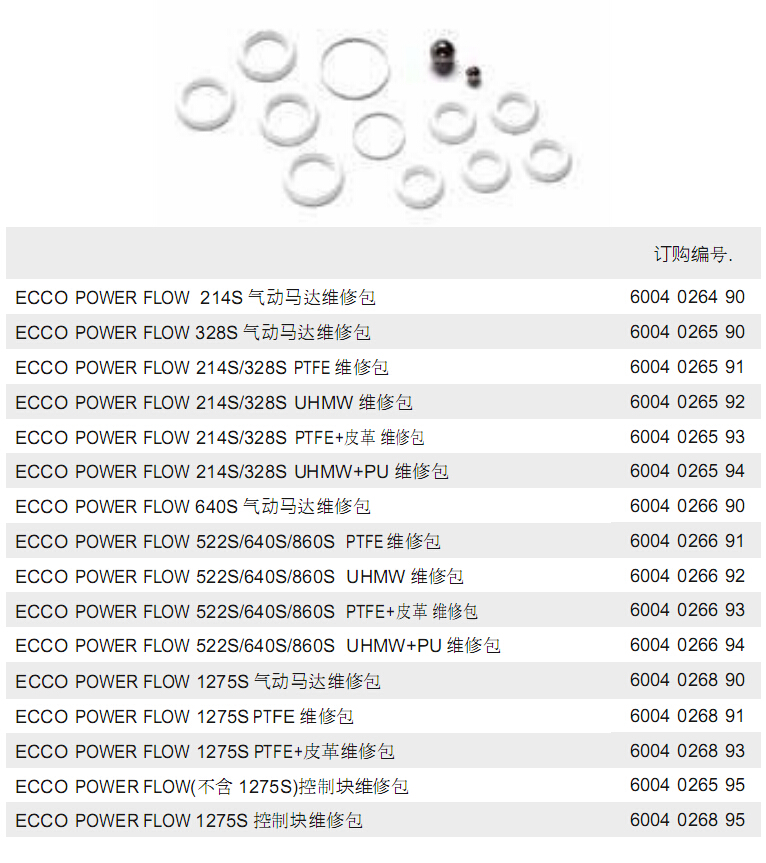Select the 522S/640S/860S UHMW+PU 维修包 entry
766x863 pixels.
coord(258,645)
